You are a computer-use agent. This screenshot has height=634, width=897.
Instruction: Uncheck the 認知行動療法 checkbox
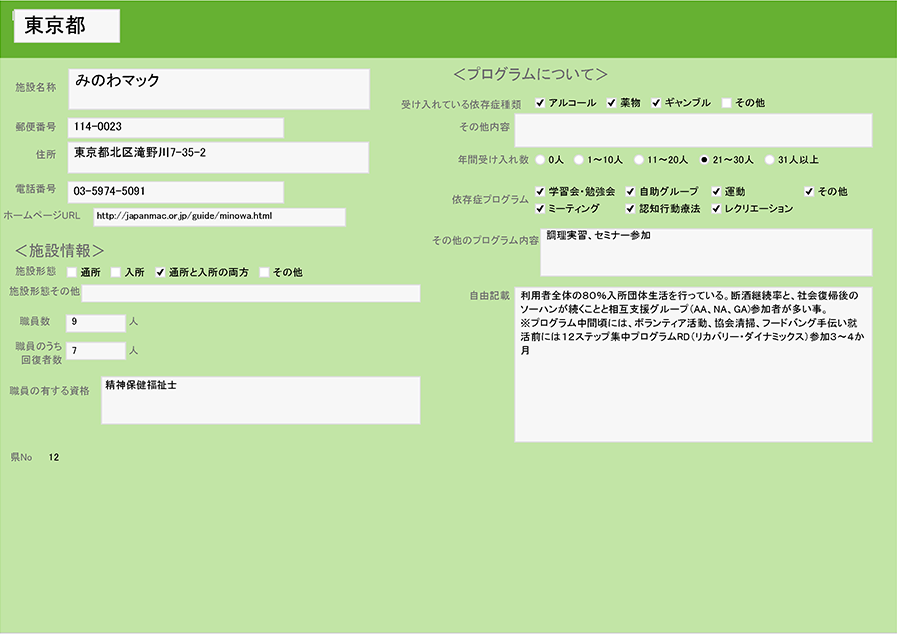tap(630, 209)
